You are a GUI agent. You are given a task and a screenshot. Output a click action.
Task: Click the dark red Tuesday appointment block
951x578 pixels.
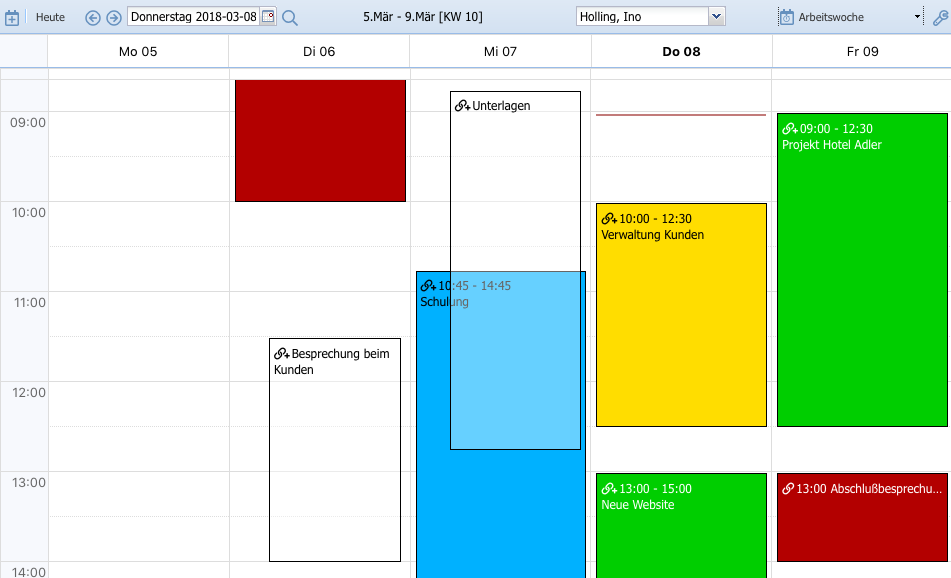pos(320,140)
